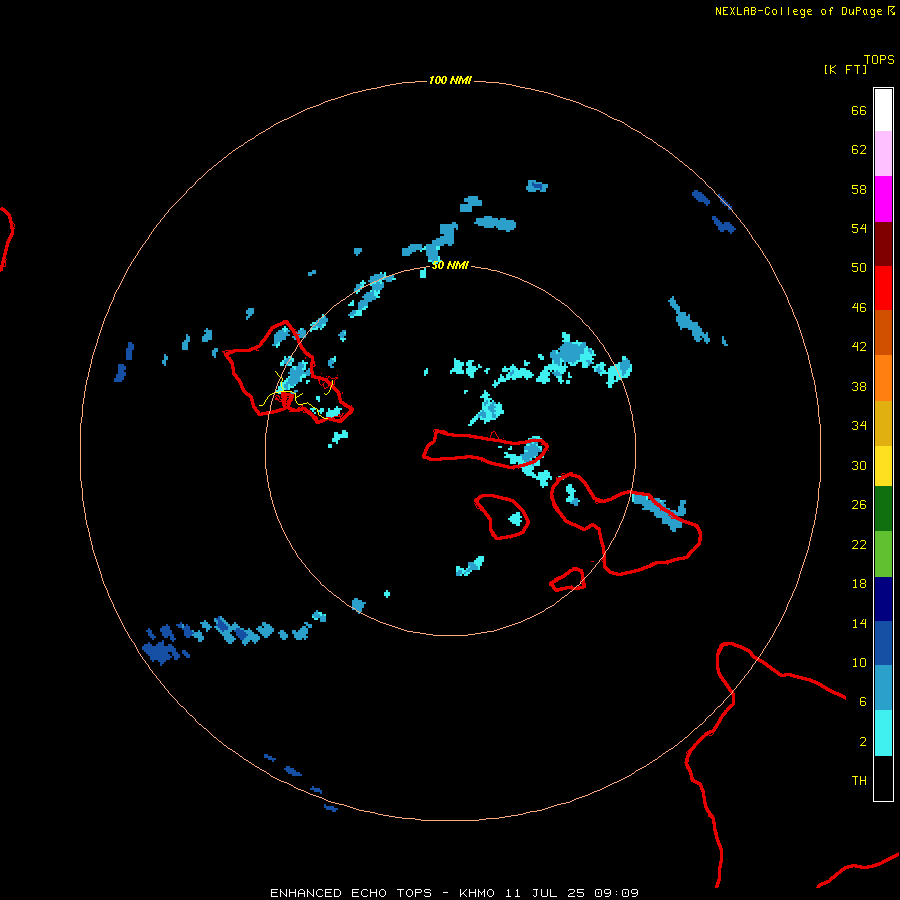Click the TOPS legend title
Screen dimensions: 900x900
[x=879, y=59]
